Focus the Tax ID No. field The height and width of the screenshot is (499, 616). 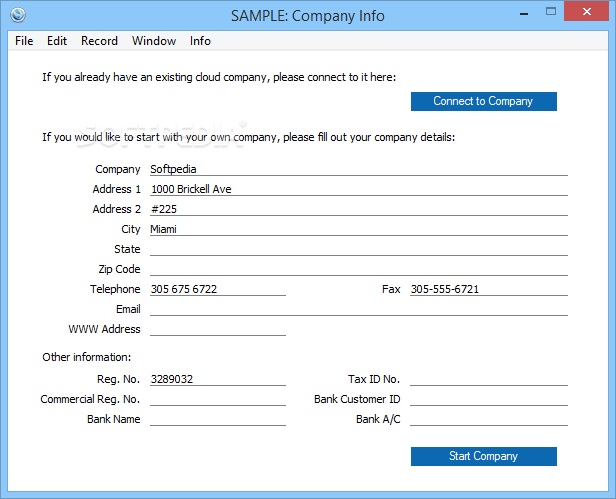[489, 380]
